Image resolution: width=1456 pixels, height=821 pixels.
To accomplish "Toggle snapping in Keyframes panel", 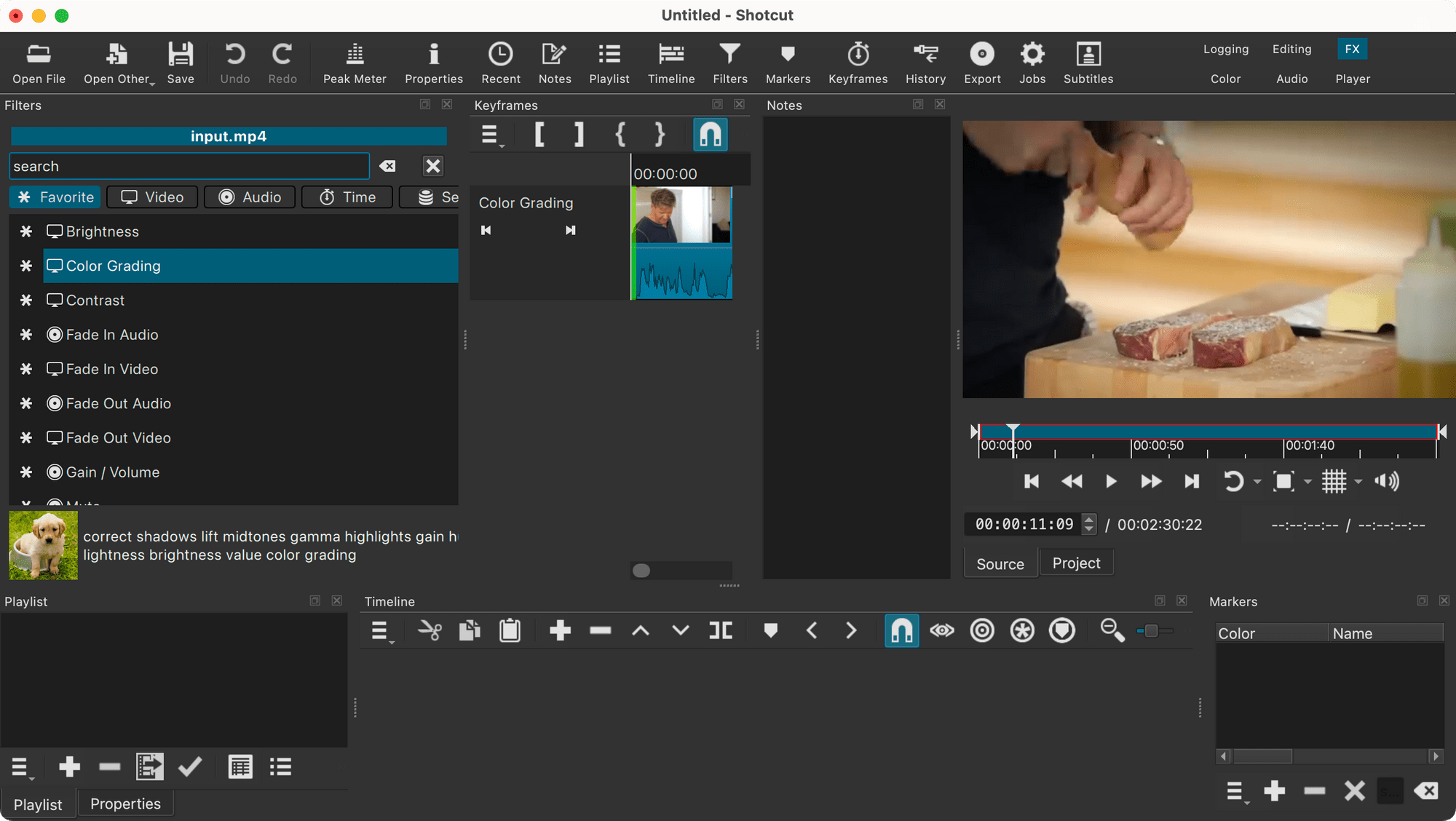I will (x=710, y=135).
